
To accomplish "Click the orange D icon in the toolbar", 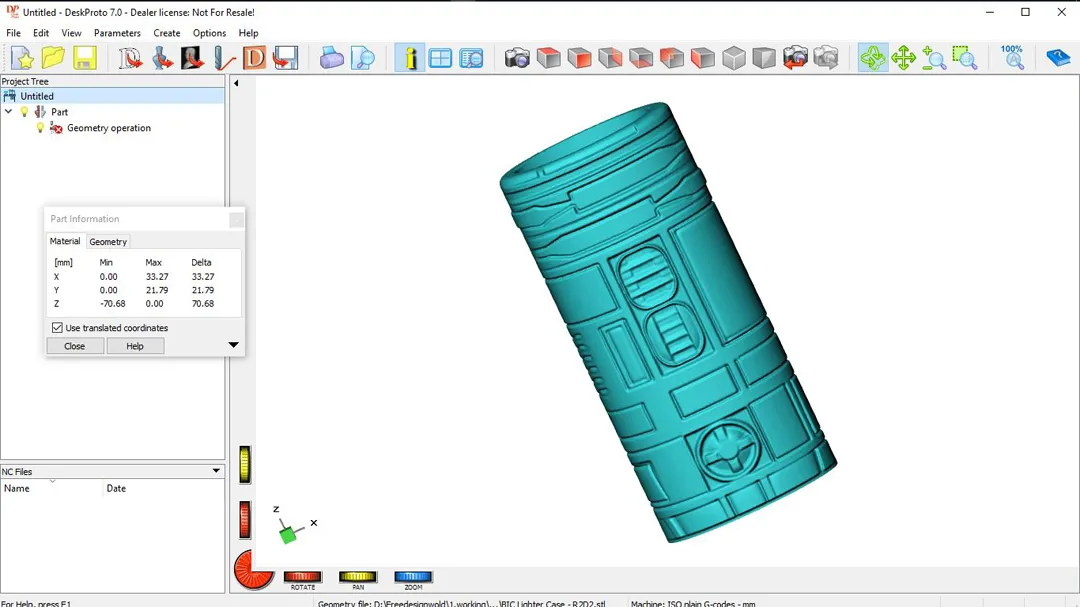I will click(x=254, y=58).
